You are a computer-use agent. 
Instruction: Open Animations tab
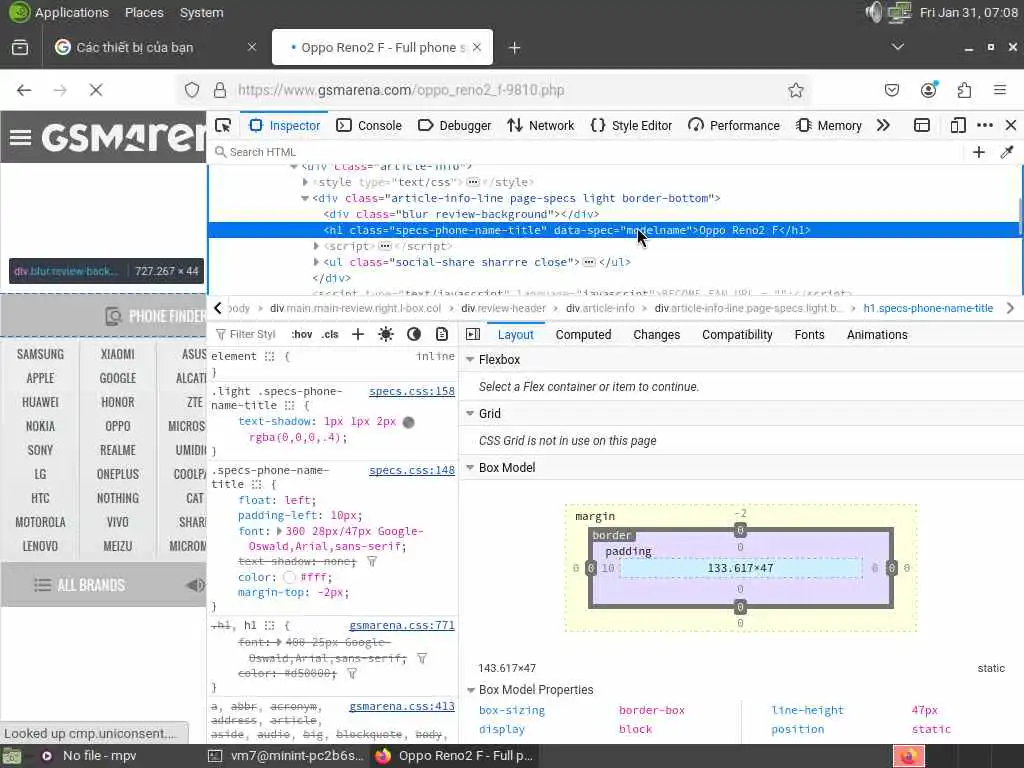[877, 334]
